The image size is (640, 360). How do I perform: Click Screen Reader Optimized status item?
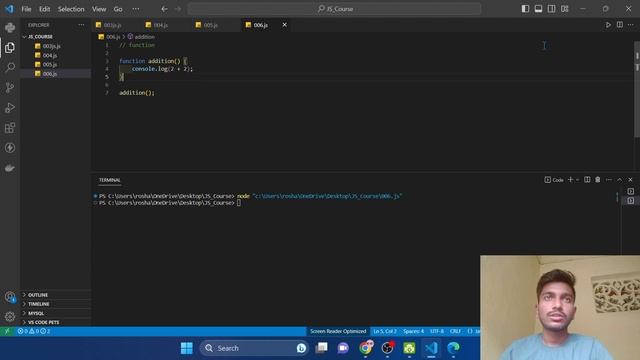pyautogui.click(x=338, y=331)
